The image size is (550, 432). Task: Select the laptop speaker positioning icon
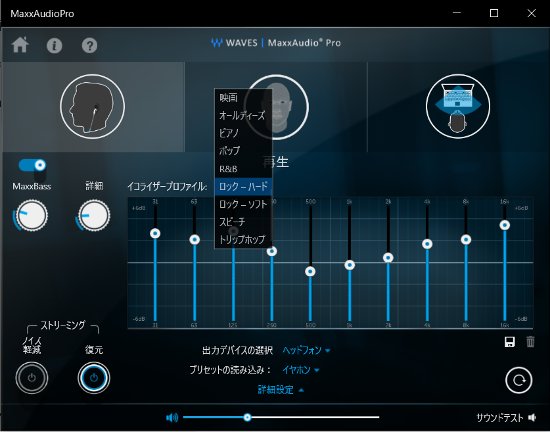tap(458, 106)
